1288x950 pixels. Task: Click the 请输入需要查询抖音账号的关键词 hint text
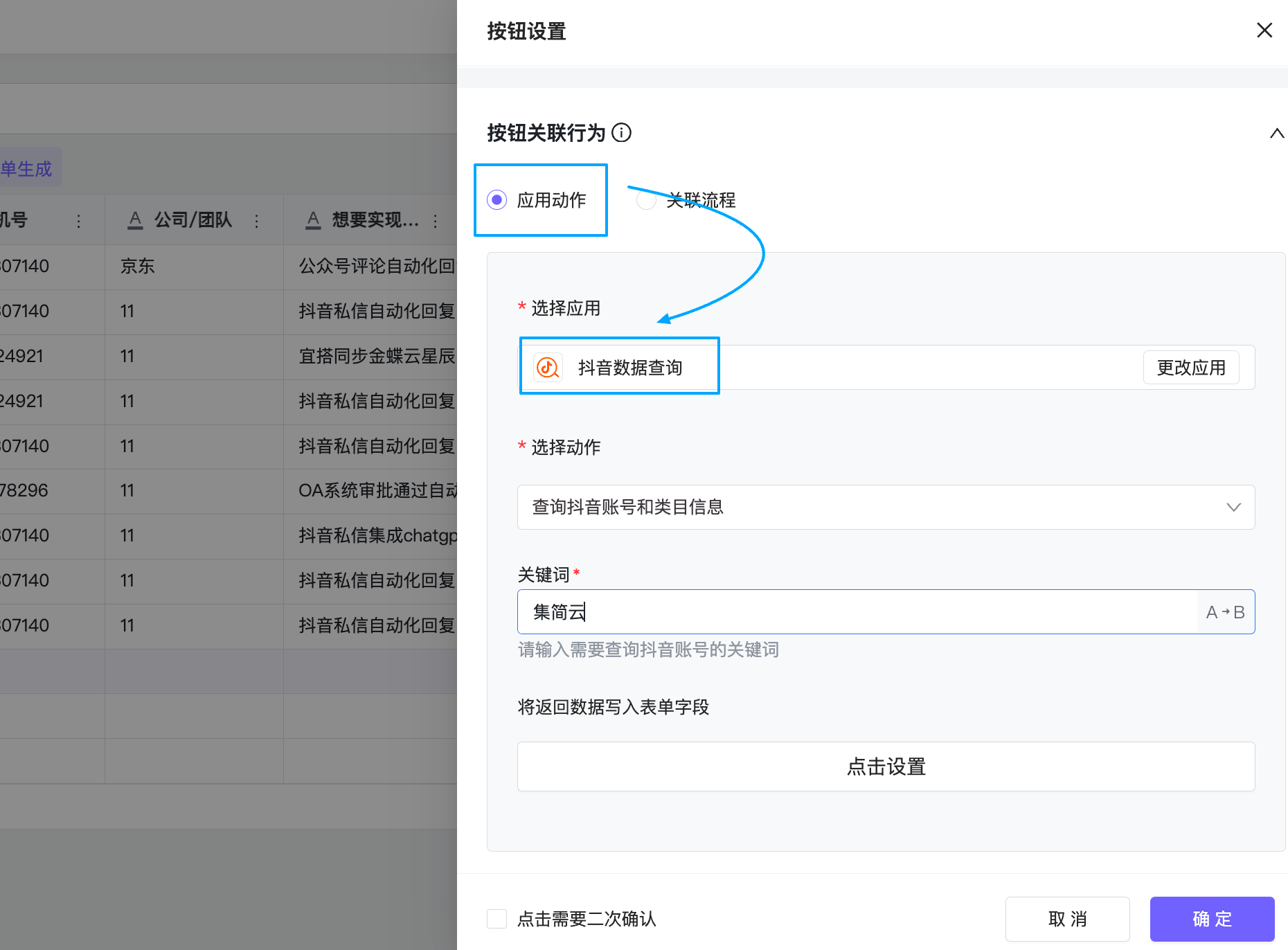649,649
